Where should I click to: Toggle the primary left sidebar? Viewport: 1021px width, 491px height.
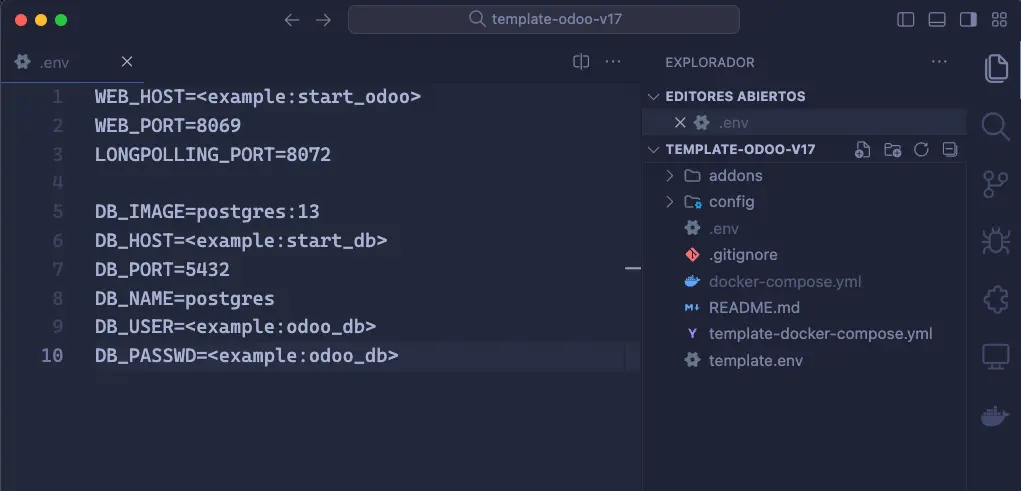(906, 20)
